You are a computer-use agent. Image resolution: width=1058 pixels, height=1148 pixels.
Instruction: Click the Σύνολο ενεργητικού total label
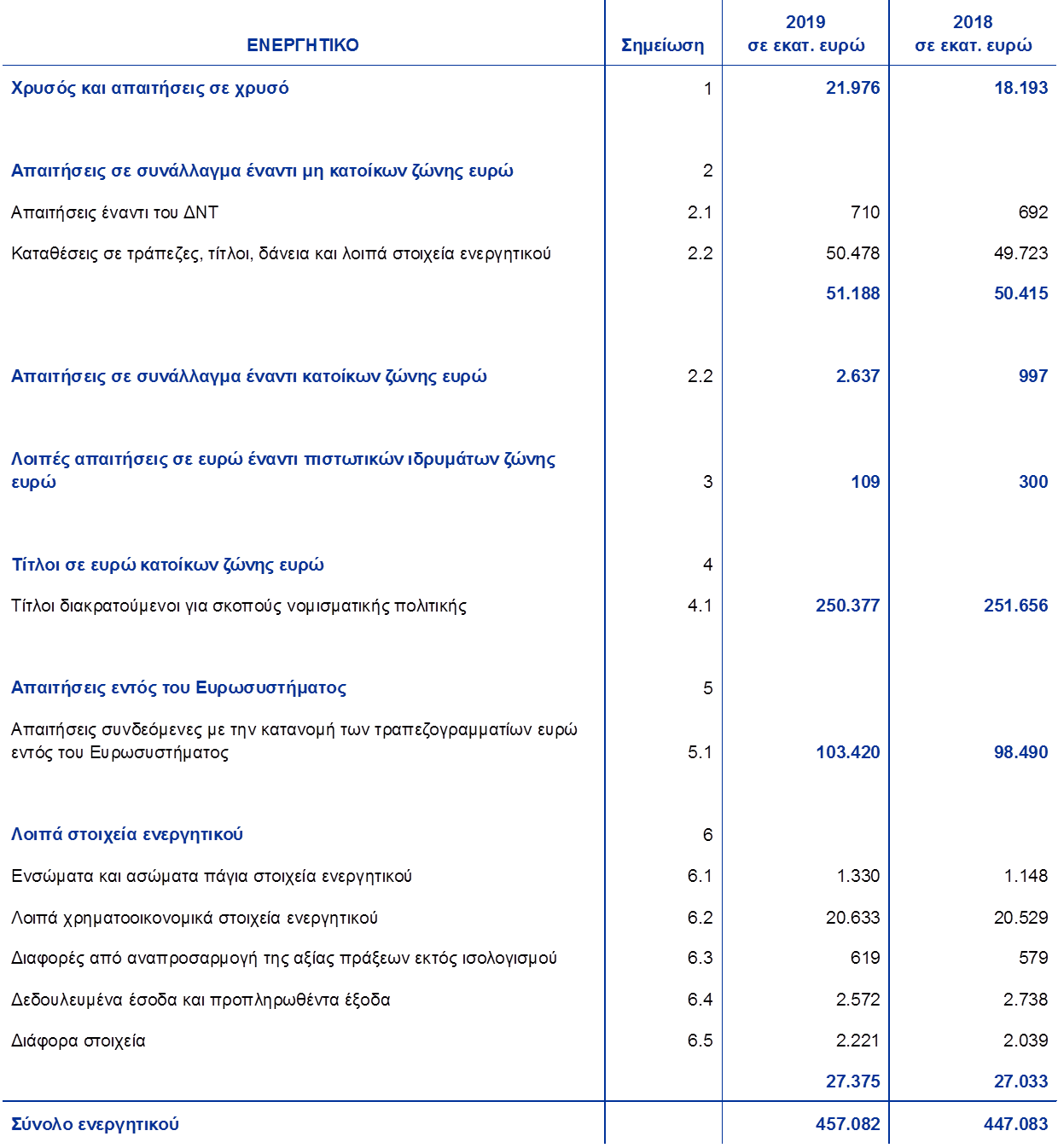[96, 1124]
